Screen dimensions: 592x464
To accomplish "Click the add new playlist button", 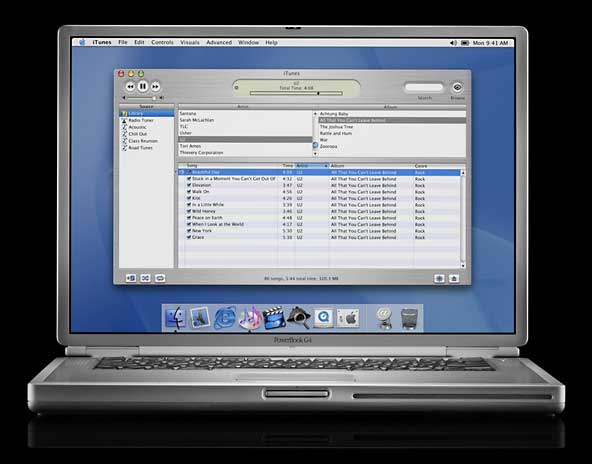I will [131, 278].
